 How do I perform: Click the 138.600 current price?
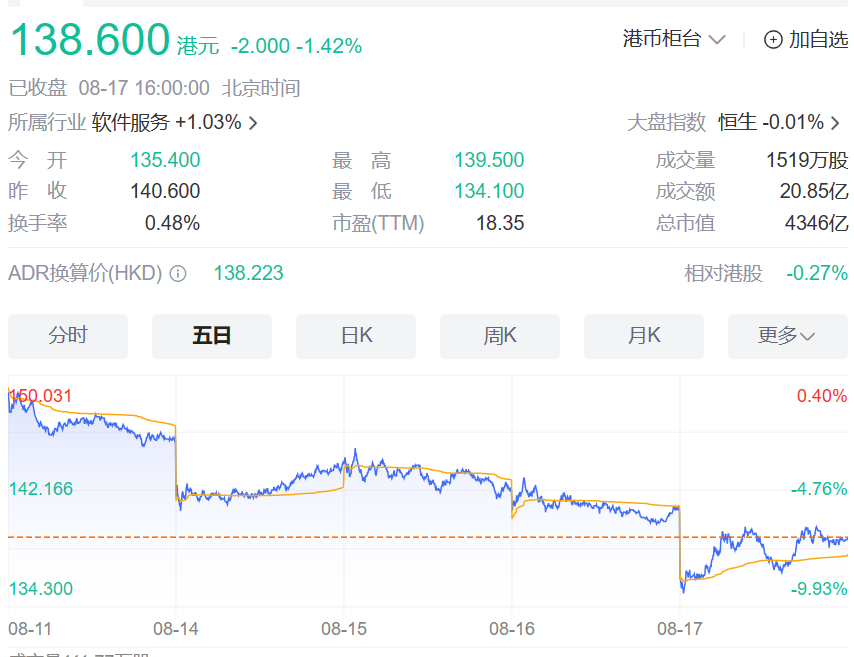pyautogui.click(x=90, y=40)
